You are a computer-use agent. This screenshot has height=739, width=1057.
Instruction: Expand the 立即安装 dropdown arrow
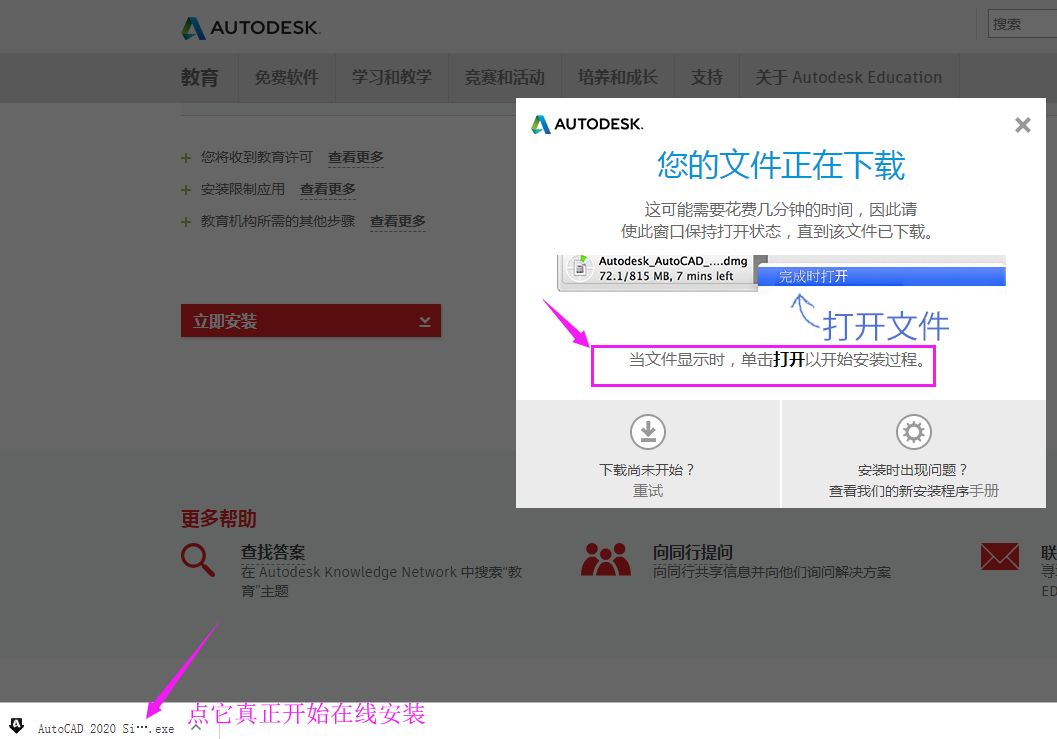[425, 321]
